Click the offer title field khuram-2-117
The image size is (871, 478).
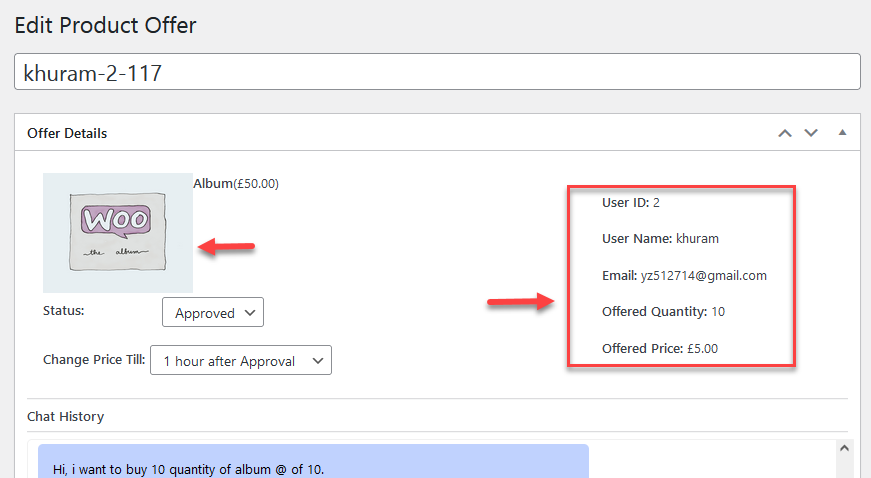[x=437, y=72]
